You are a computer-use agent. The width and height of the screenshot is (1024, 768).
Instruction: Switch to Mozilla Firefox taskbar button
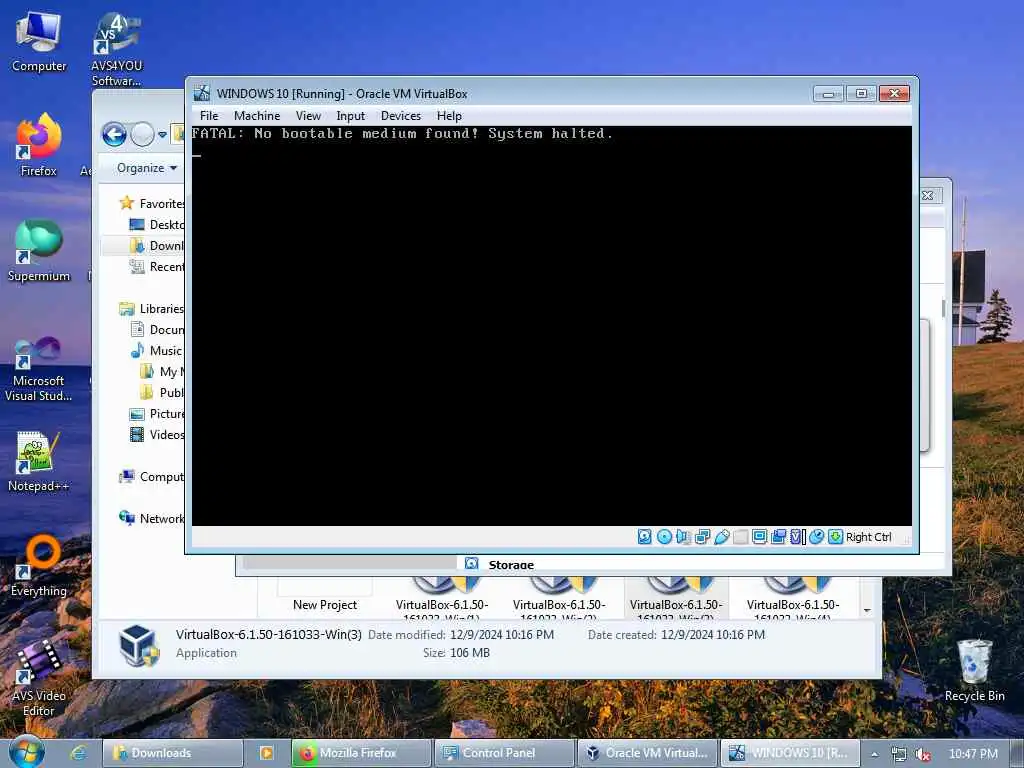tap(361, 753)
